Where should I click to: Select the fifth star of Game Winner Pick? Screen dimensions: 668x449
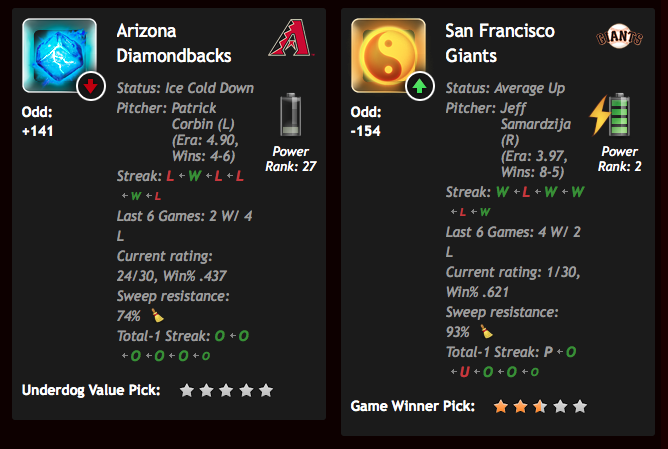(x=580, y=406)
